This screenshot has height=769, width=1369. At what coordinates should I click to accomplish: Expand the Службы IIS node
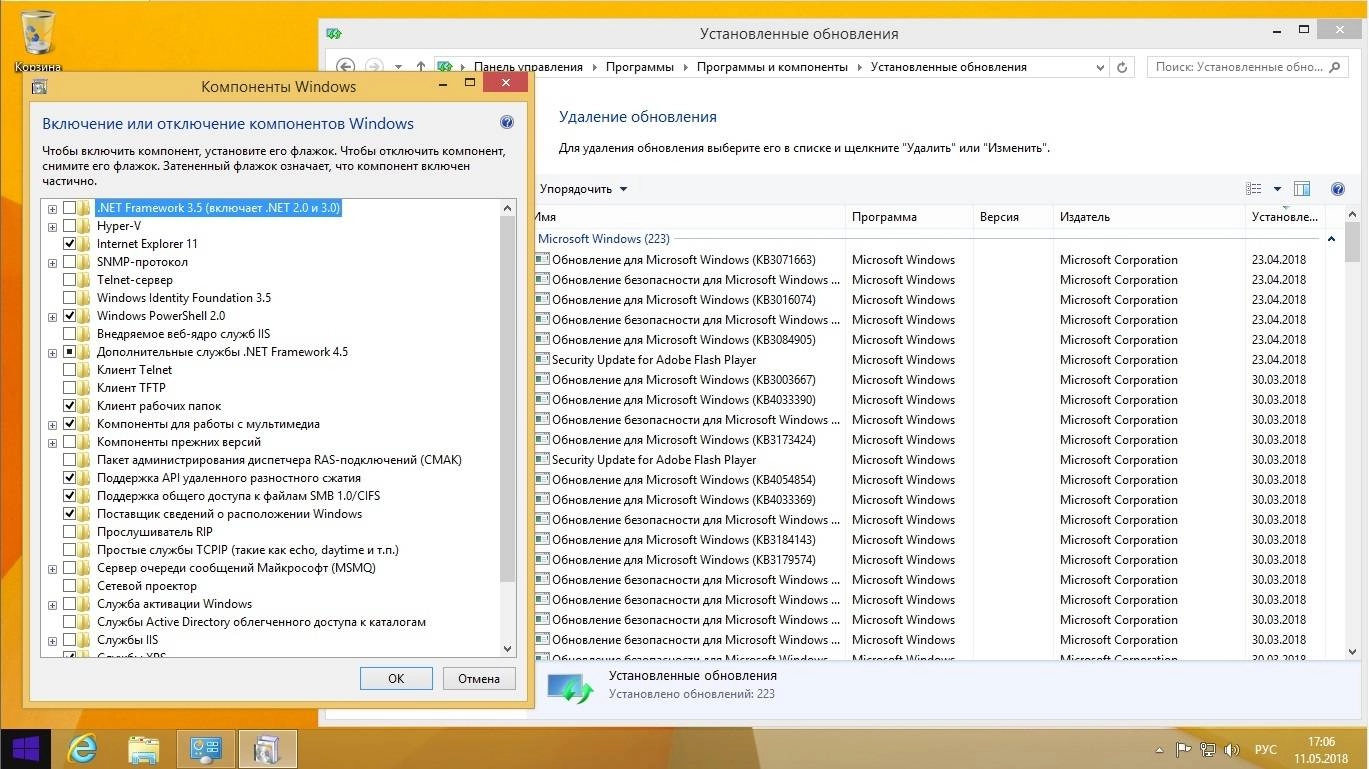(52, 641)
